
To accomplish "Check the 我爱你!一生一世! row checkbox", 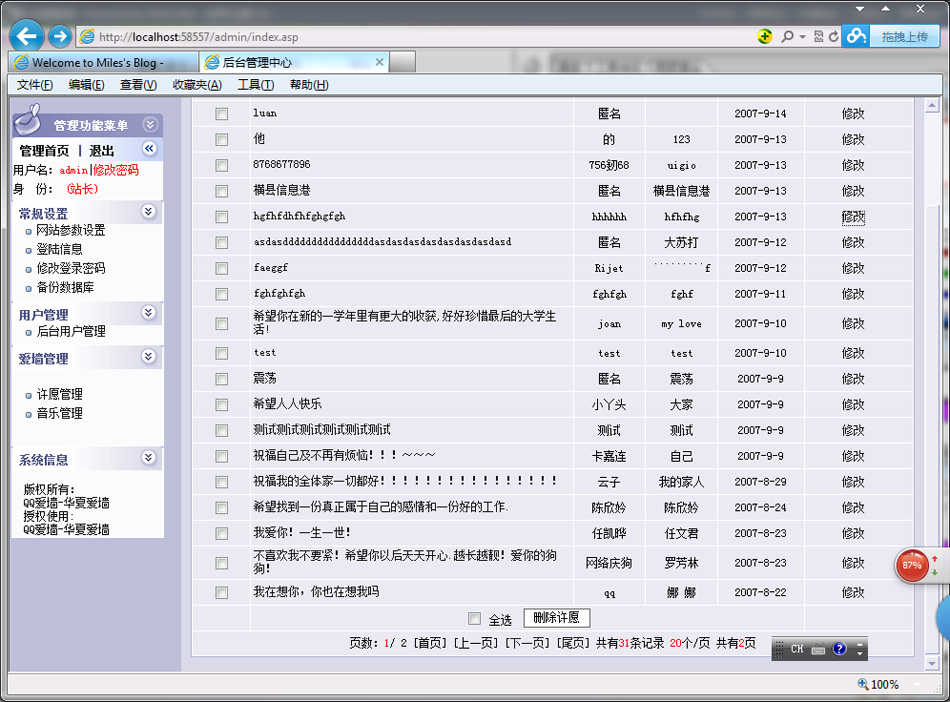I will (x=222, y=534).
